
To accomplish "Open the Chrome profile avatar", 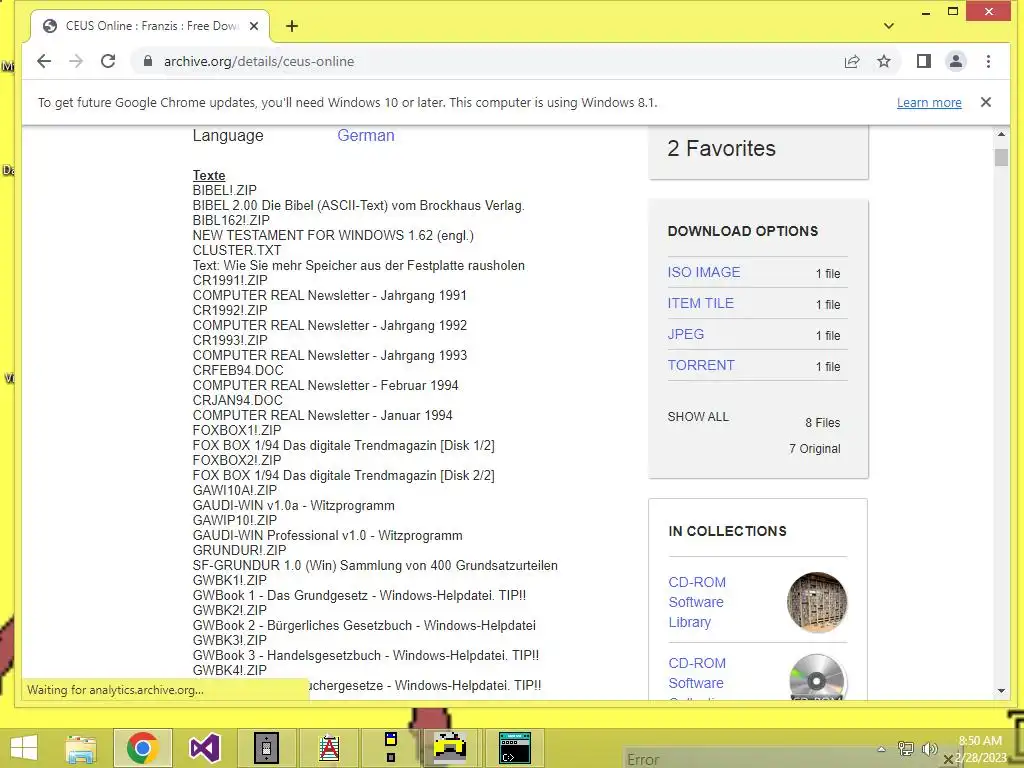I will [x=955, y=61].
